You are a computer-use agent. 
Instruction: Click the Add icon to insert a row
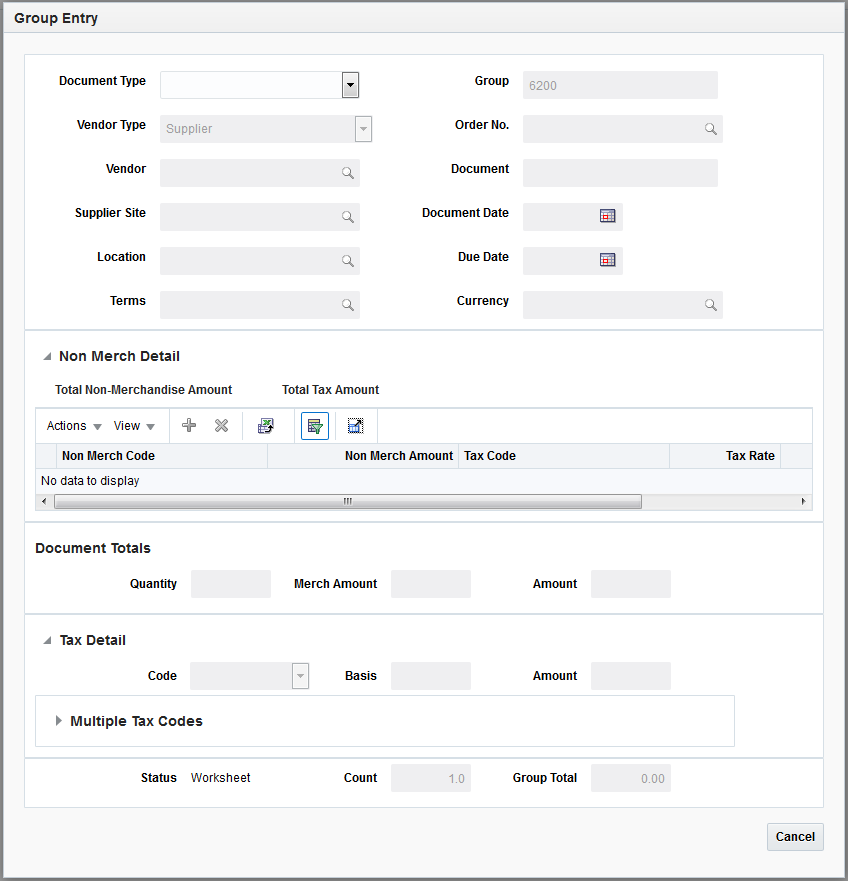(189, 425)
